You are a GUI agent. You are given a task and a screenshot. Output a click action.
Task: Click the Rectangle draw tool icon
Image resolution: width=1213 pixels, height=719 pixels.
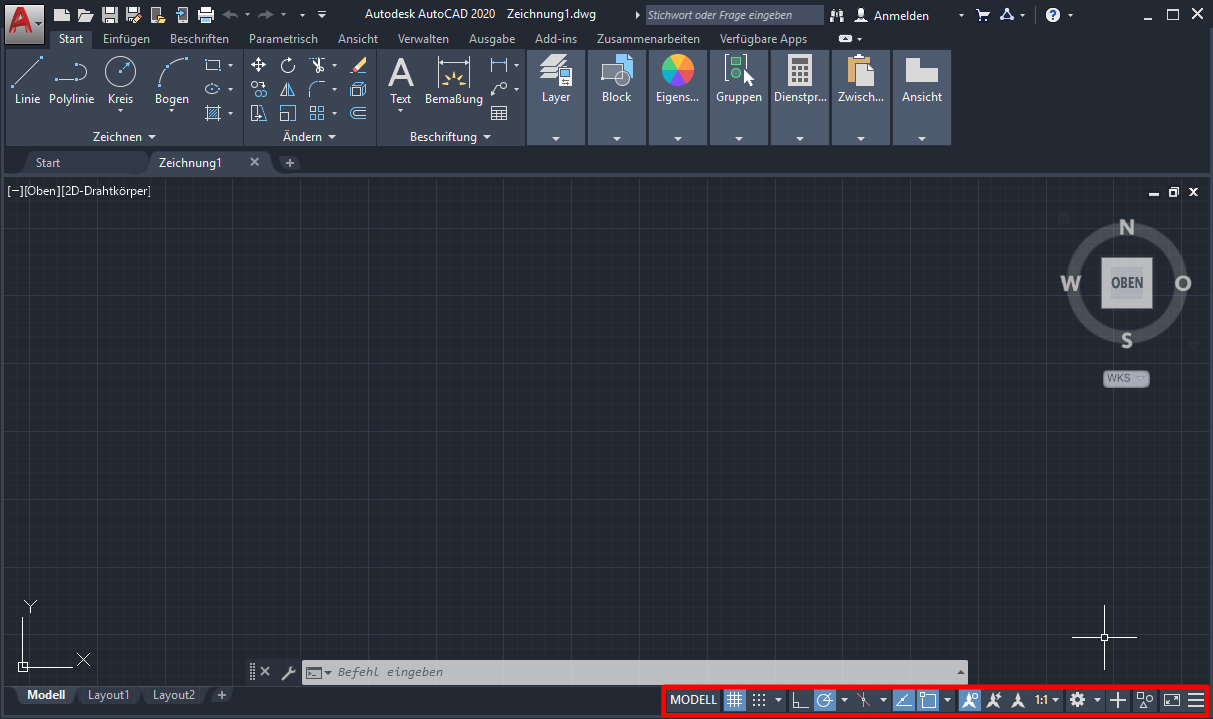(x=212, y=65)
